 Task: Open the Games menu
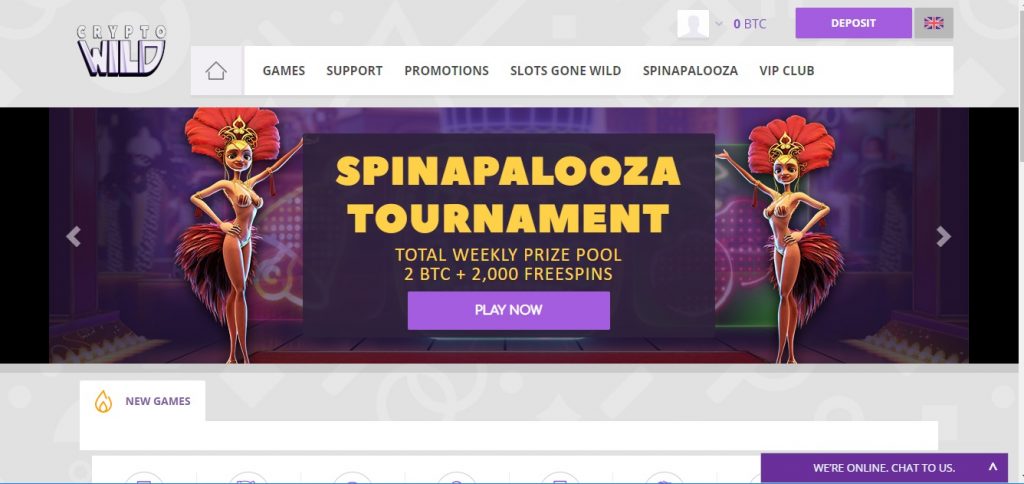tap(283, 71)
